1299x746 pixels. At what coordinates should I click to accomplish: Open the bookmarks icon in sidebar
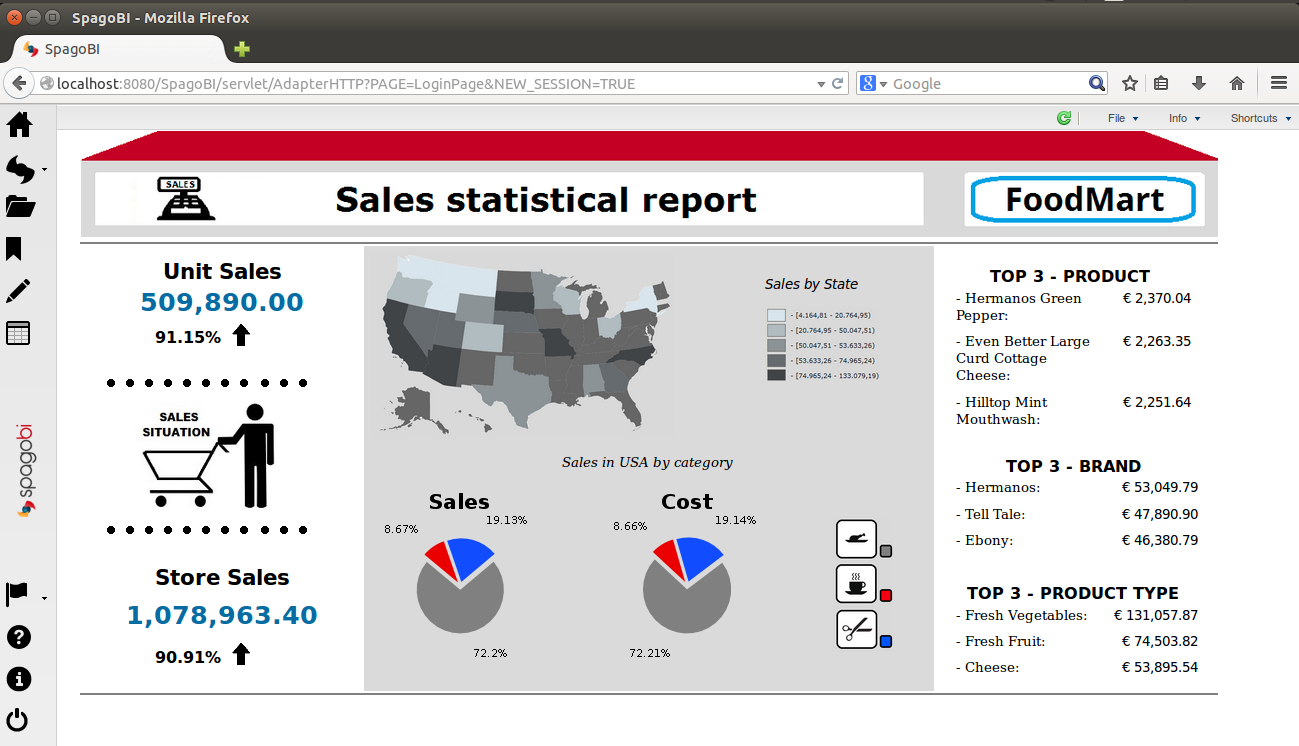point(15,249)
